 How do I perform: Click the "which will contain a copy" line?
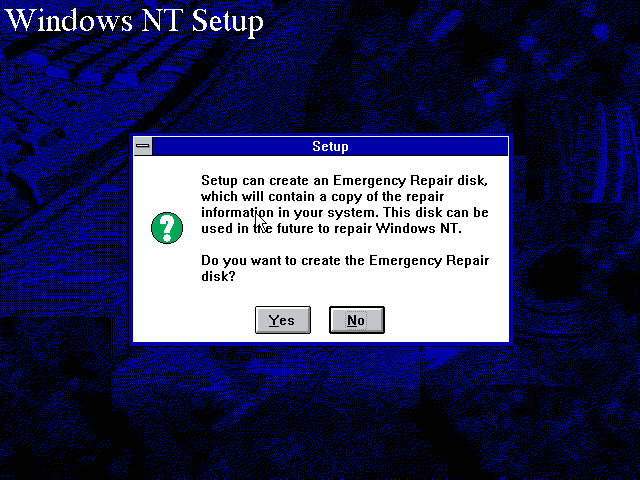(x=322, y=196)
